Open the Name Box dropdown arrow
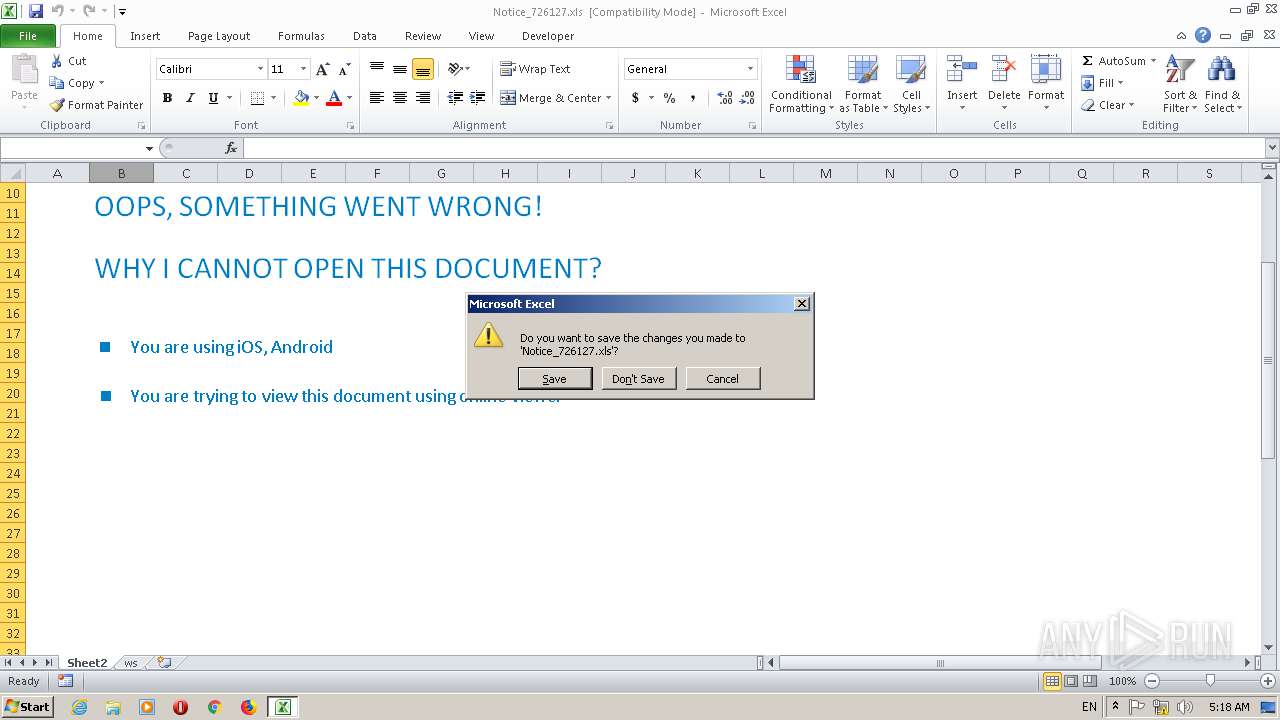 [x=149, y=148]
